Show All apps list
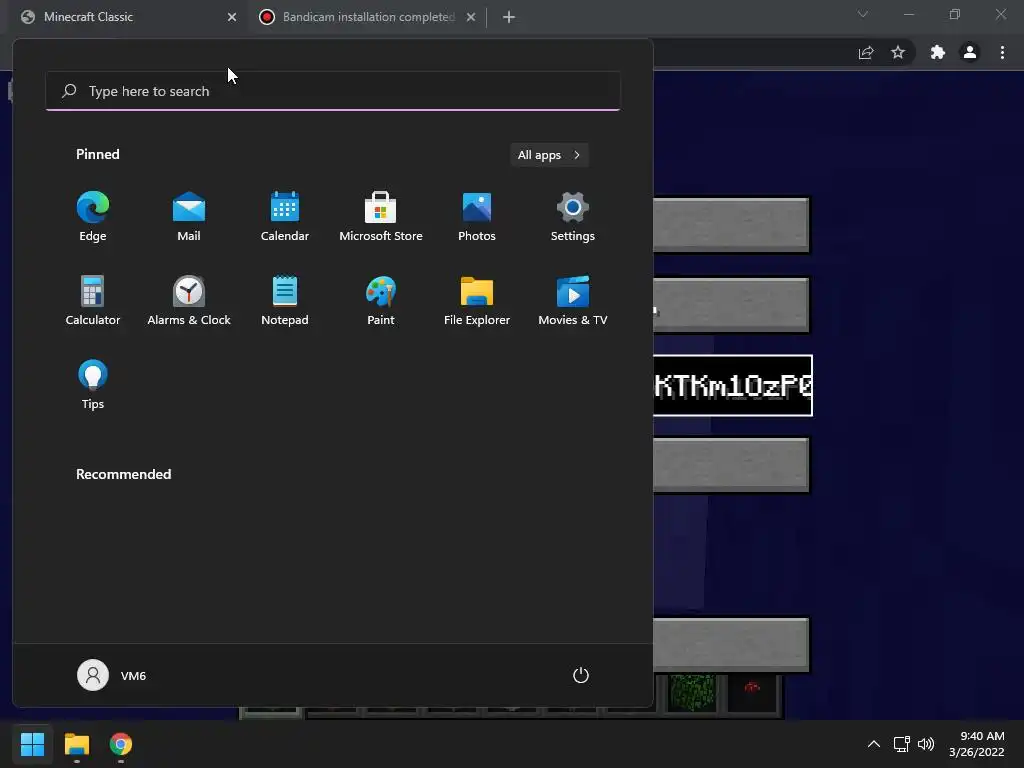Image resolution: width=1024 pixels, height=768 pixels. tap(549, 155)
